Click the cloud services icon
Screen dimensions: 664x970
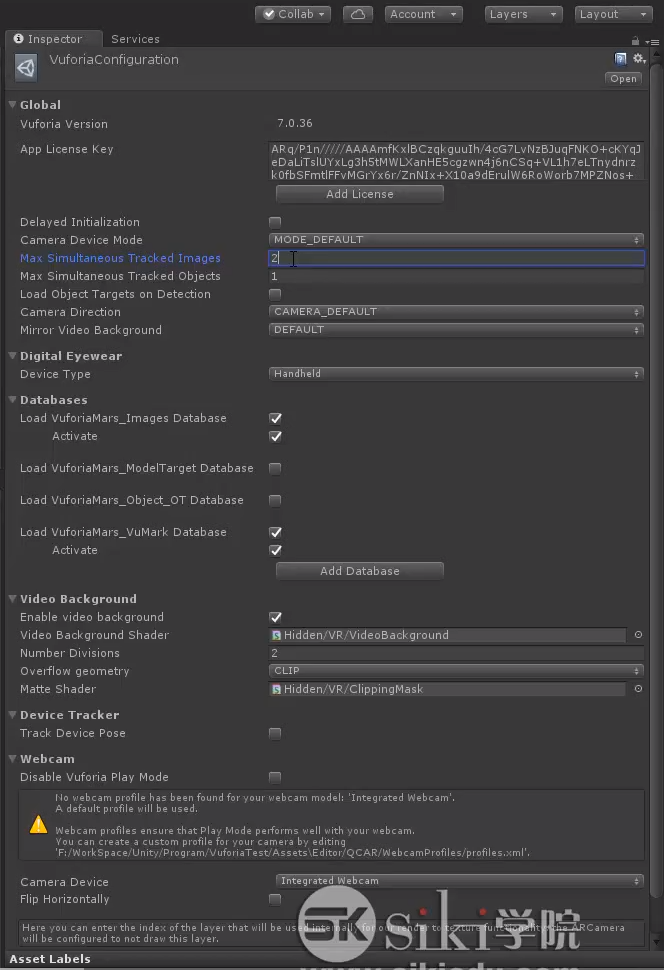pyautogui.click(x=358, y=14)
